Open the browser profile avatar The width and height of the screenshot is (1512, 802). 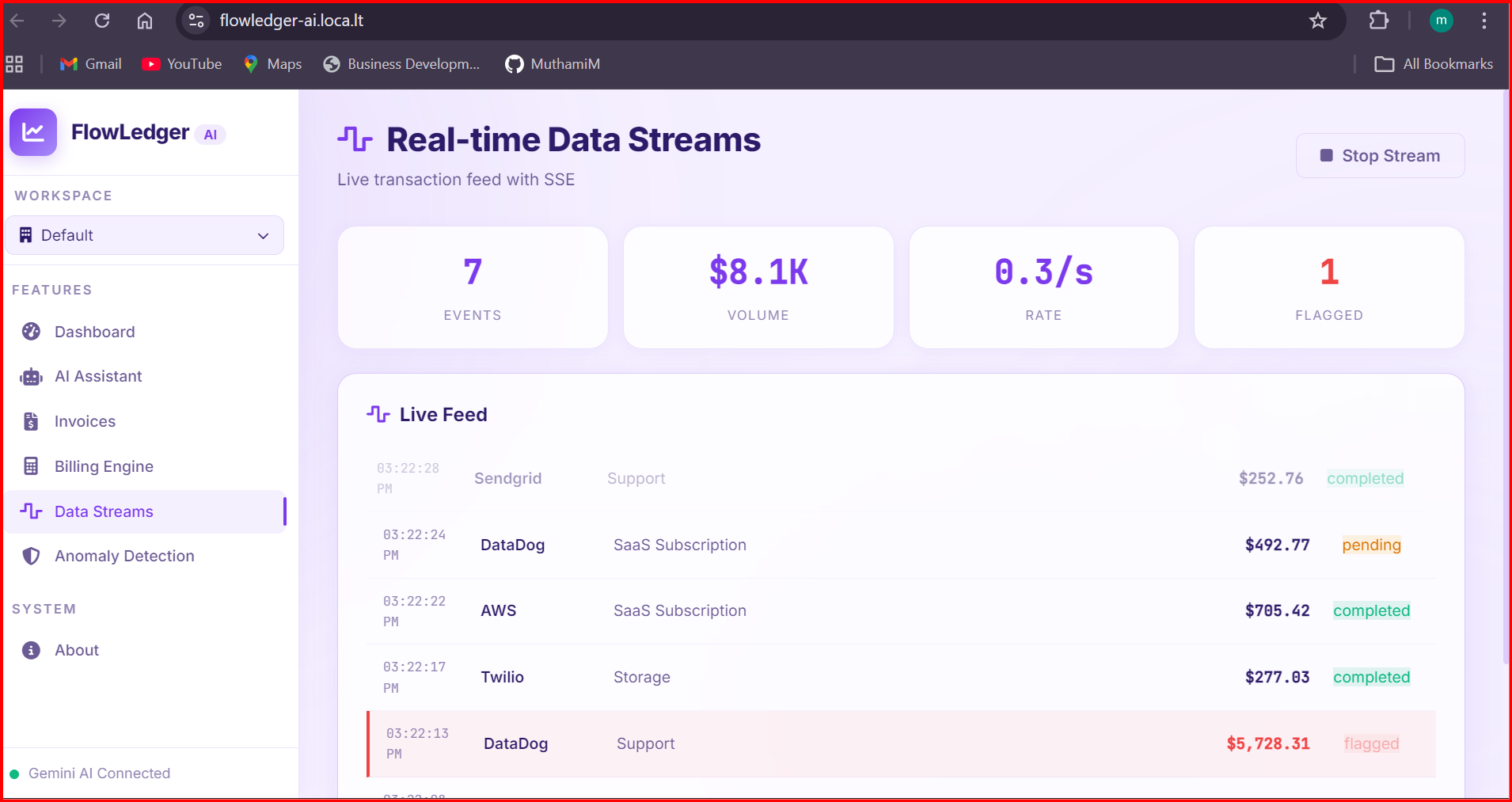point(1442,21)
